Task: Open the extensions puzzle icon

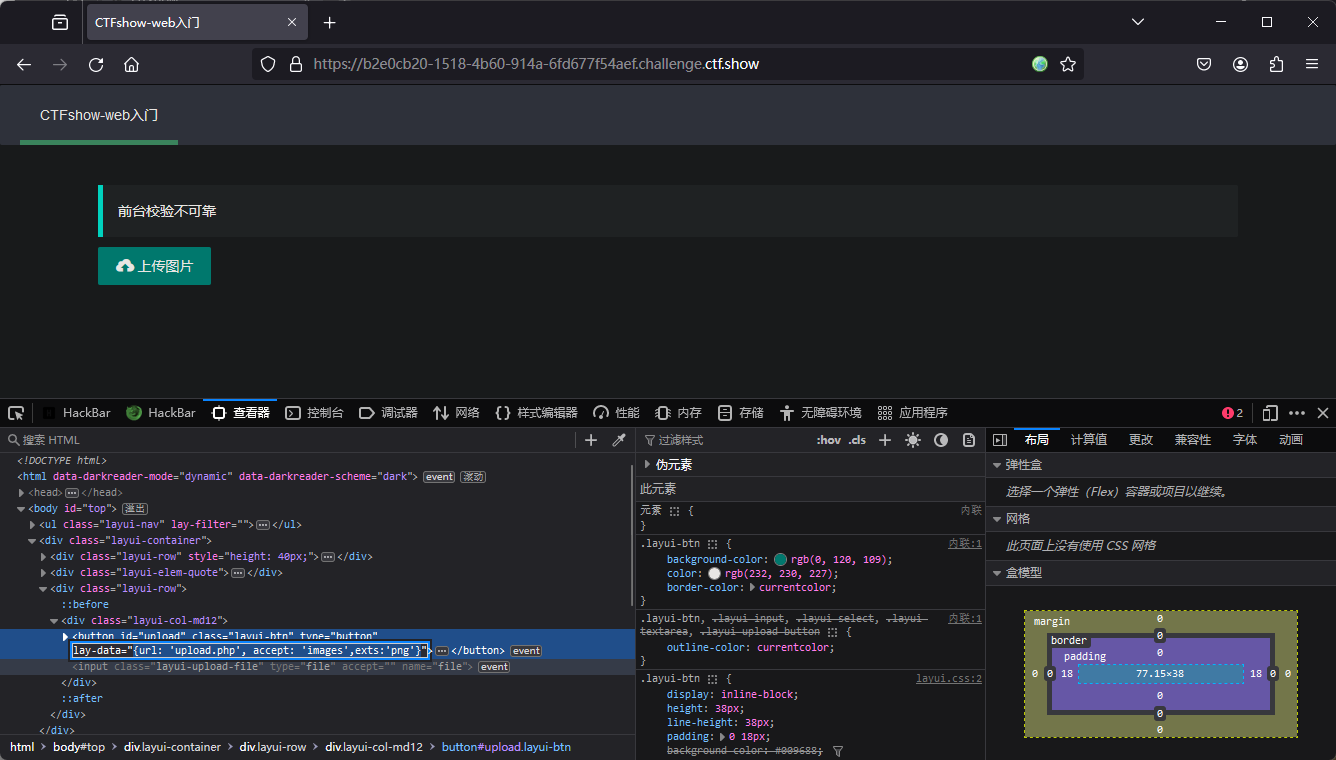Action: [1276, 64]
